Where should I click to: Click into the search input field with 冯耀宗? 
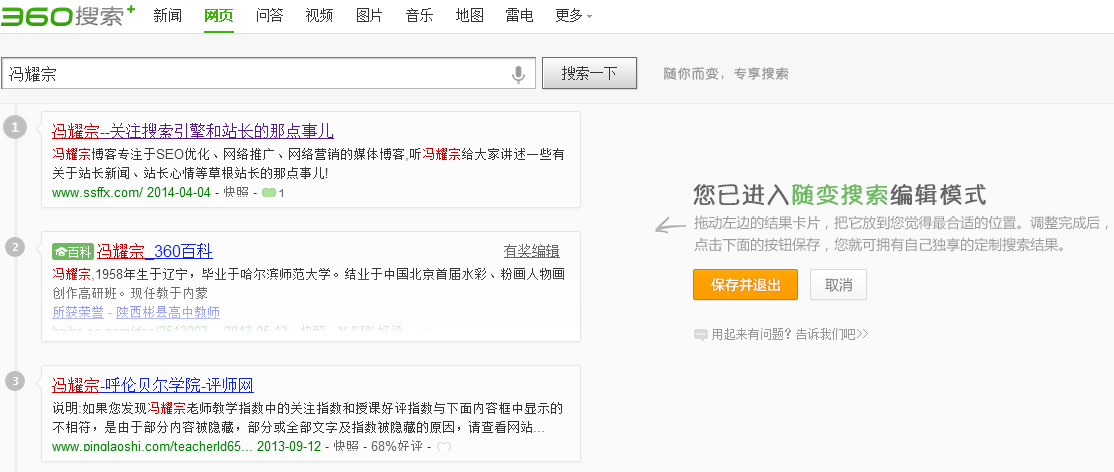tap(269, 73)
